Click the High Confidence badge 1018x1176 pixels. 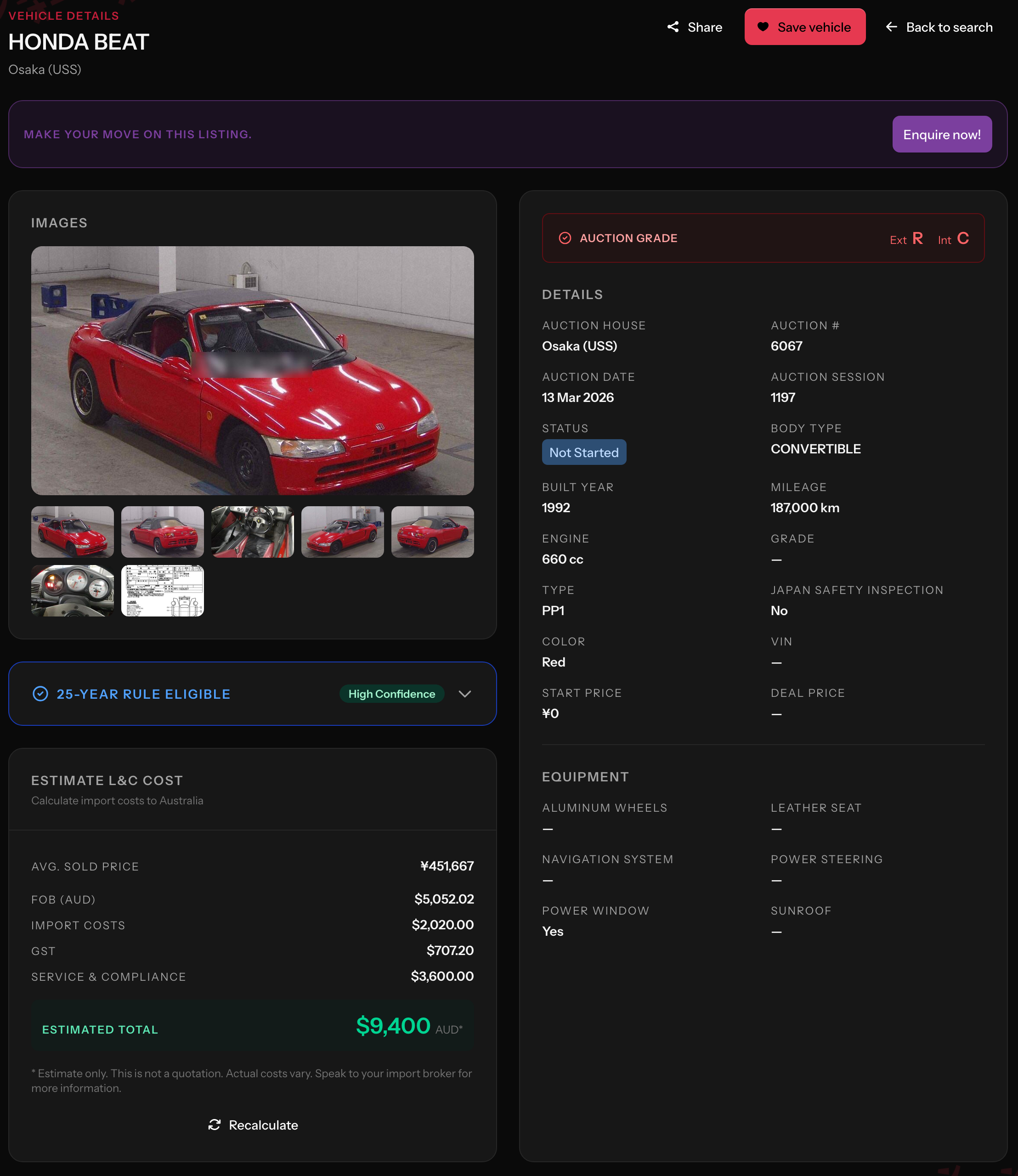tap(391, 694)
